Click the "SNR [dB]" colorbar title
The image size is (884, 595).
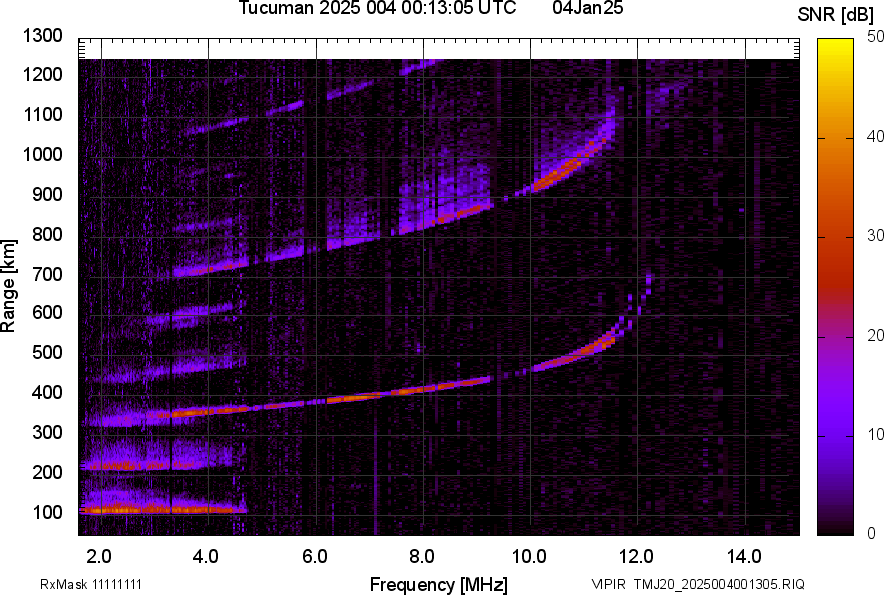(x=836, y=14)
